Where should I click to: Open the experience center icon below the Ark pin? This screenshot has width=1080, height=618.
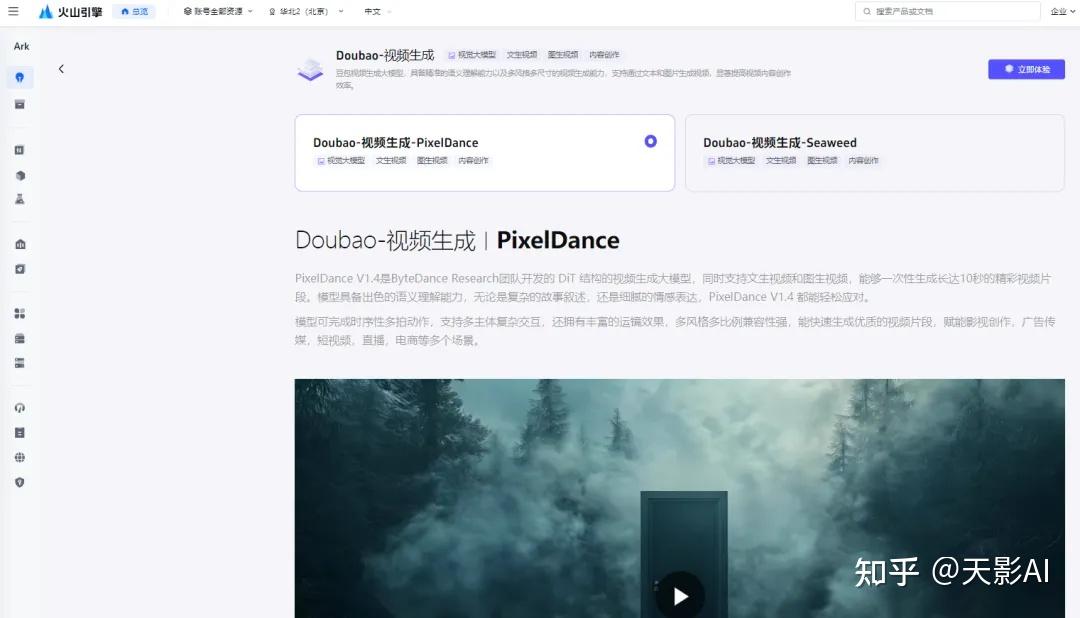point(20,104)
